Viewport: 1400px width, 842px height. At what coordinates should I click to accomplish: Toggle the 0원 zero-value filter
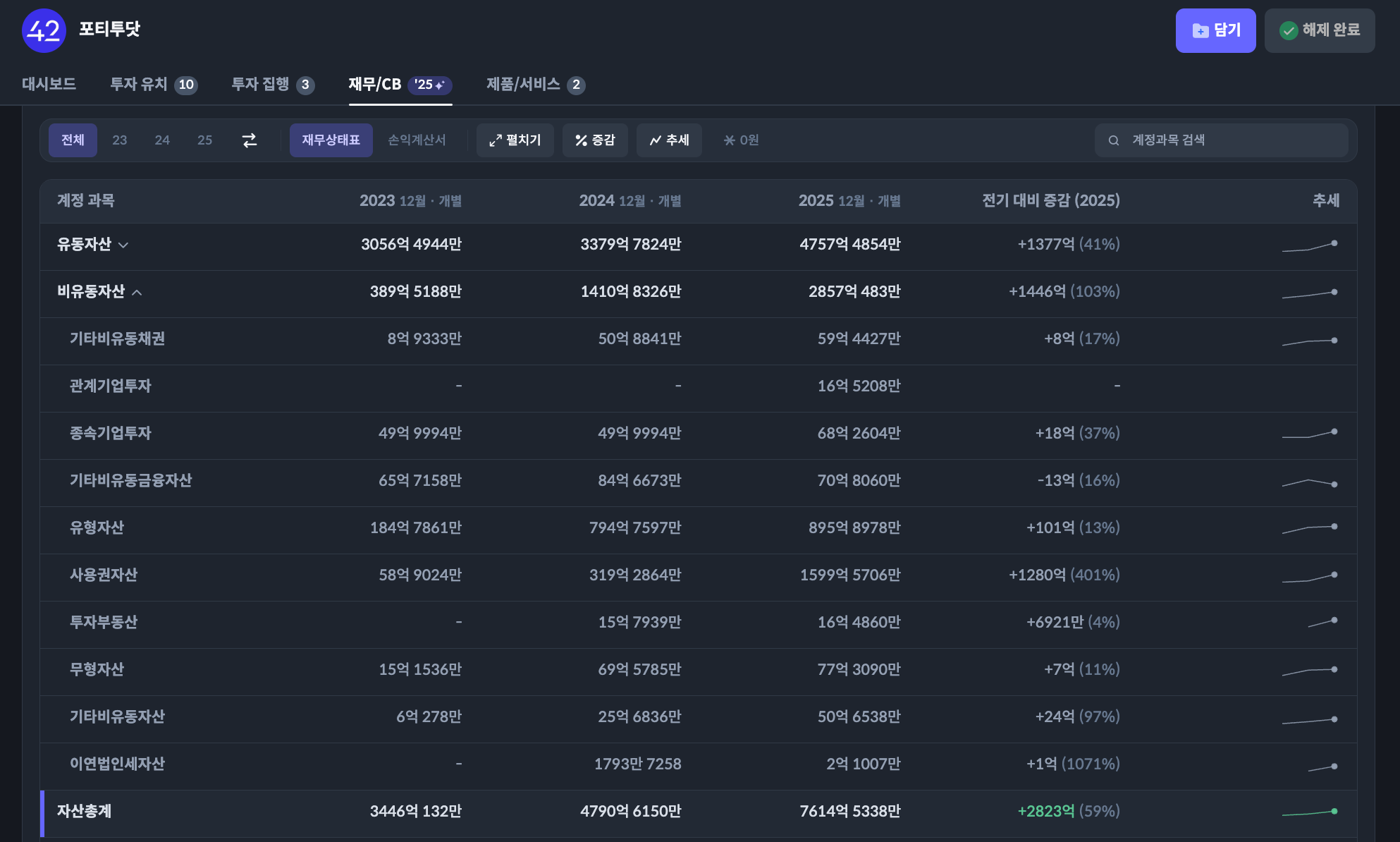(741, 140)
